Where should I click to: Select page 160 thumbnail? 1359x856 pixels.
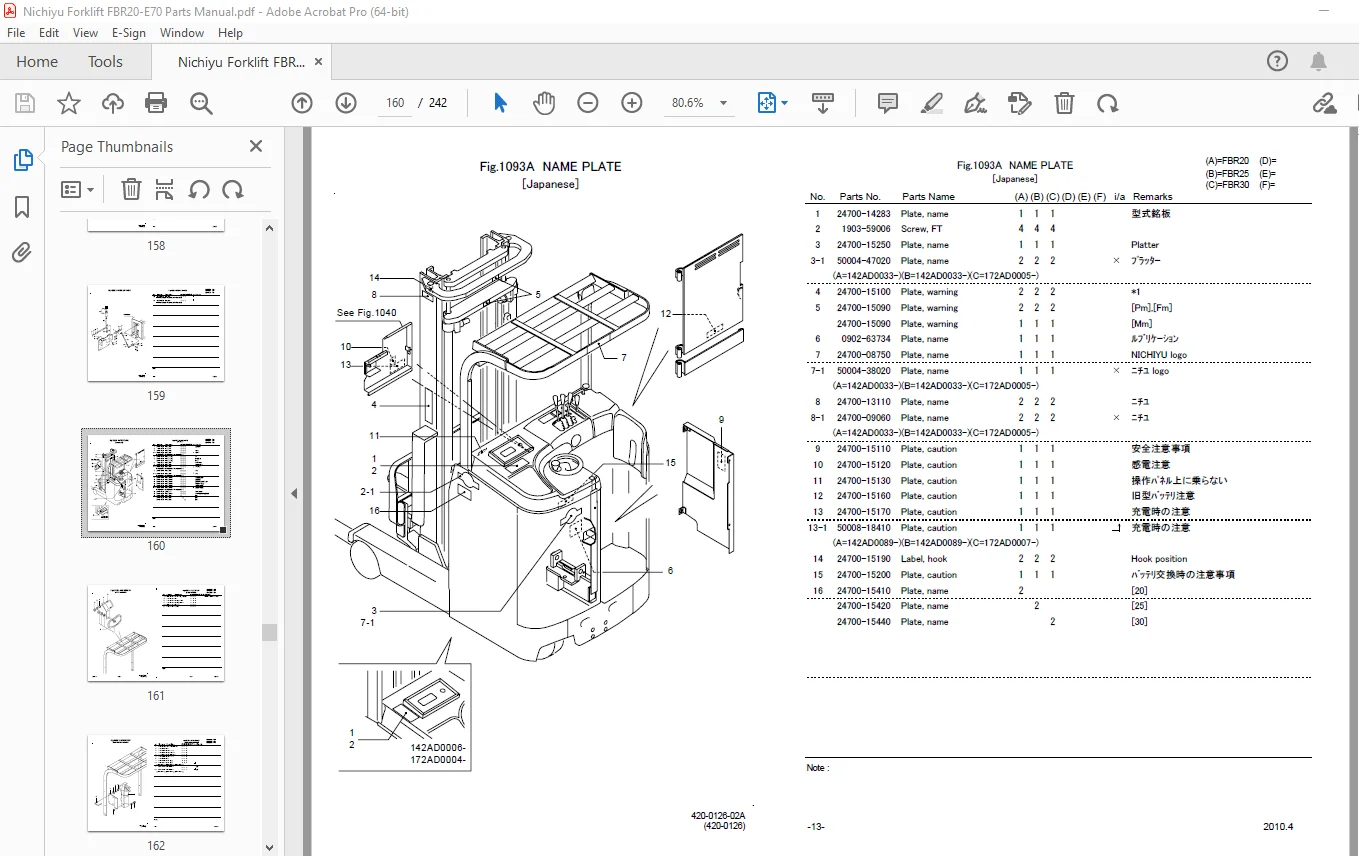156,483
